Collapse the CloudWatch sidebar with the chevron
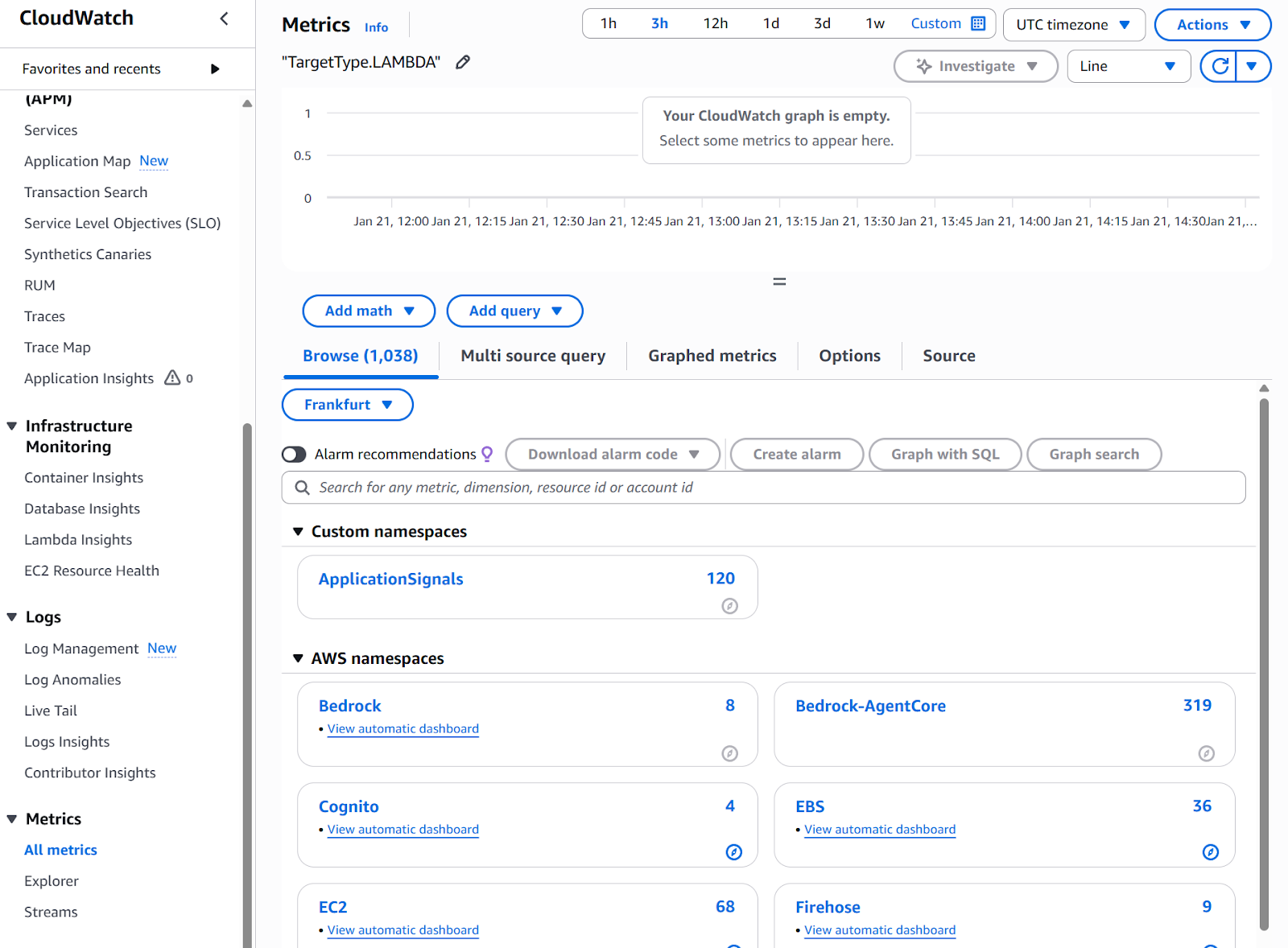The width and height of the screenshot is (1288, 948). click(x=225, y=19)
